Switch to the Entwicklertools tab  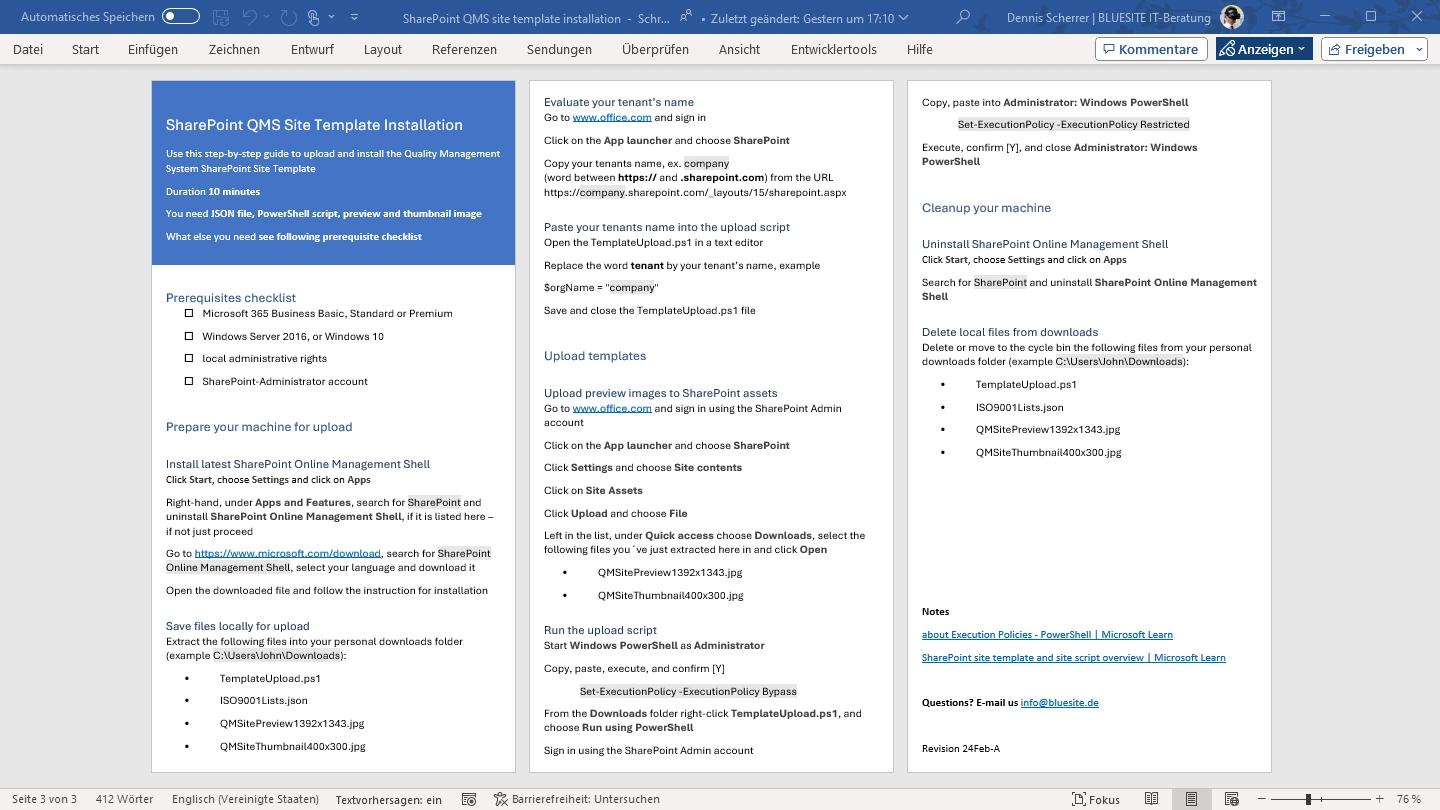point(833,49)
